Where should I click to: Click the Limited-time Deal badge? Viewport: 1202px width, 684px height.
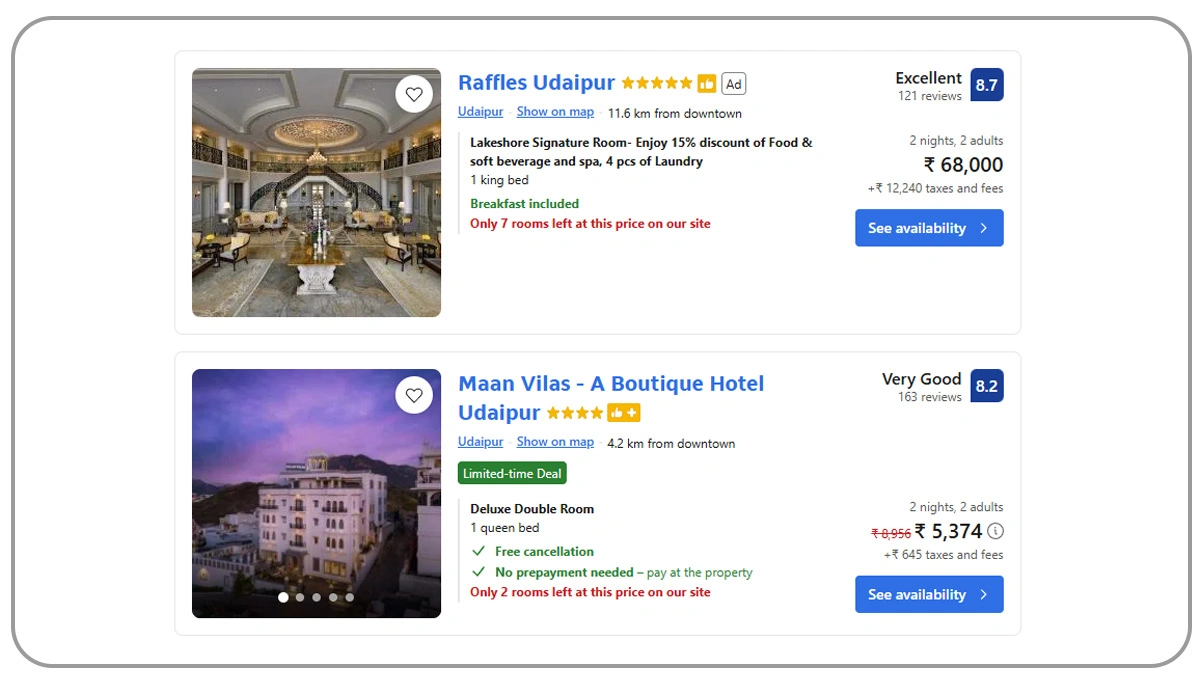coord(512,472)
